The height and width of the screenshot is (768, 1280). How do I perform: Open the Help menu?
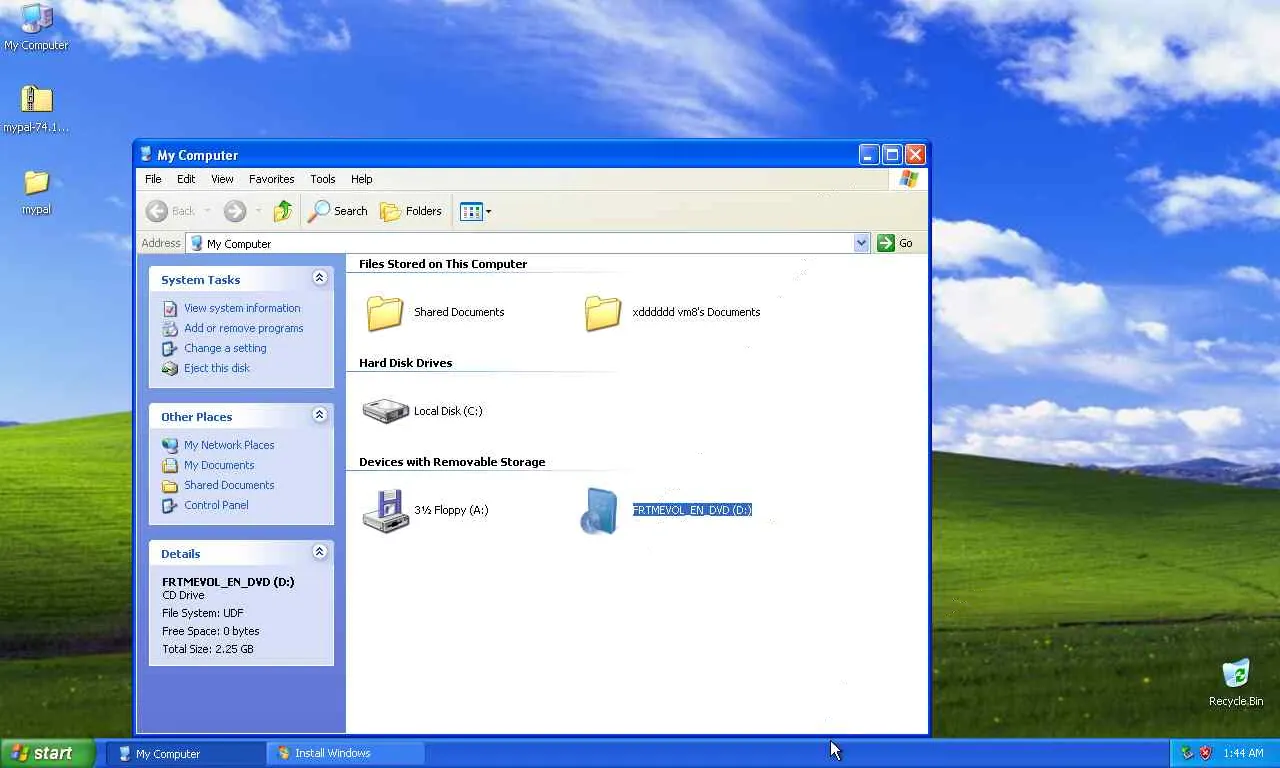tap(362, 179)
